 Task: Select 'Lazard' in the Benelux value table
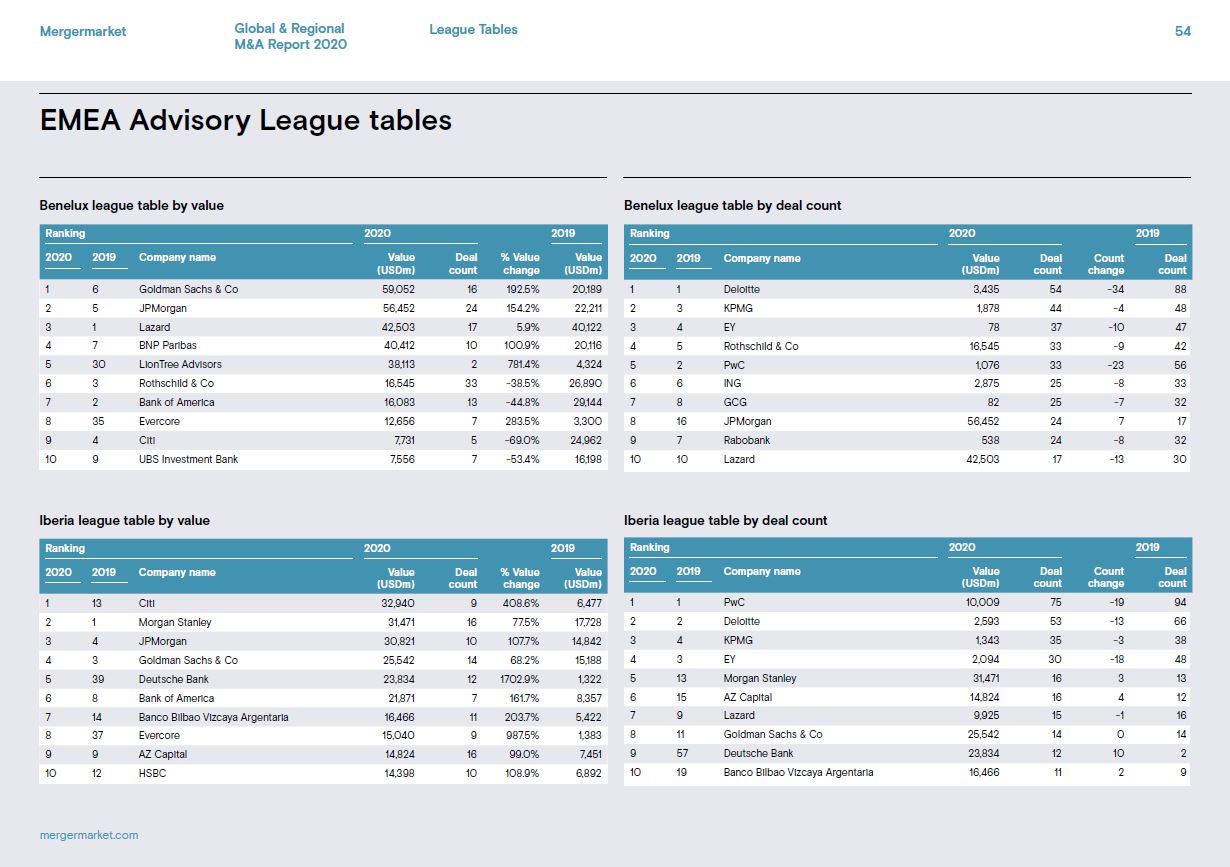coord(155,327)
